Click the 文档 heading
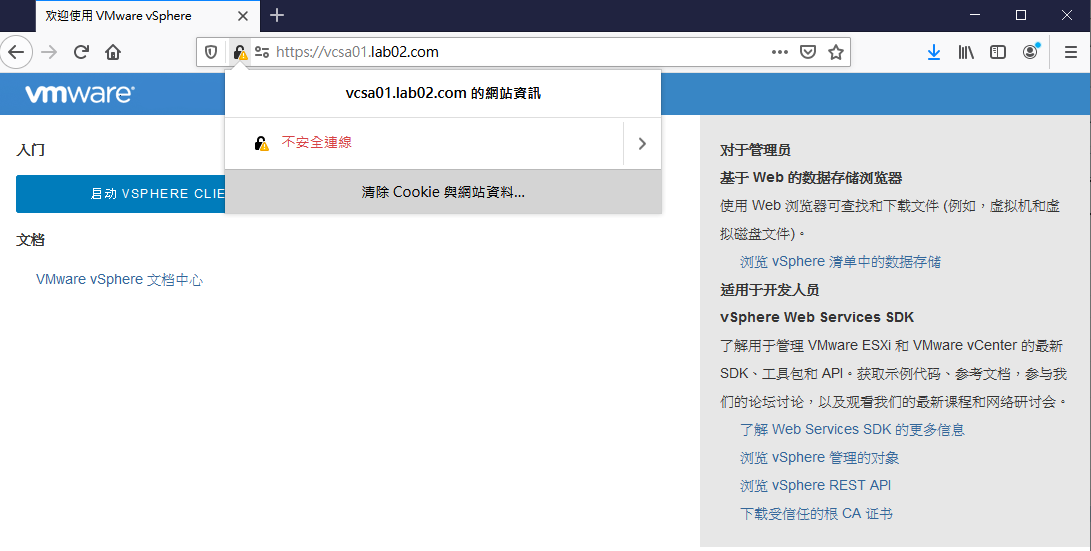1091x551 pixels. click(31, 240)
